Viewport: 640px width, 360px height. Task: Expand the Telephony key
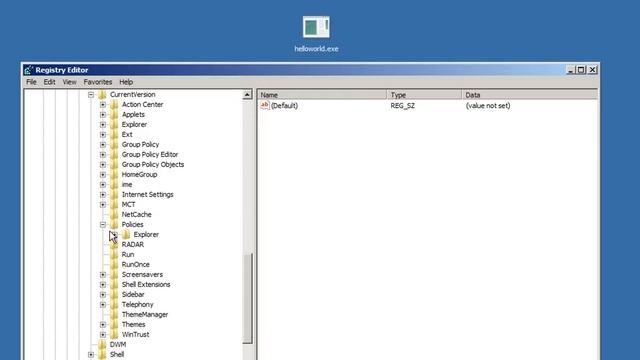click(x=103, y=304)
